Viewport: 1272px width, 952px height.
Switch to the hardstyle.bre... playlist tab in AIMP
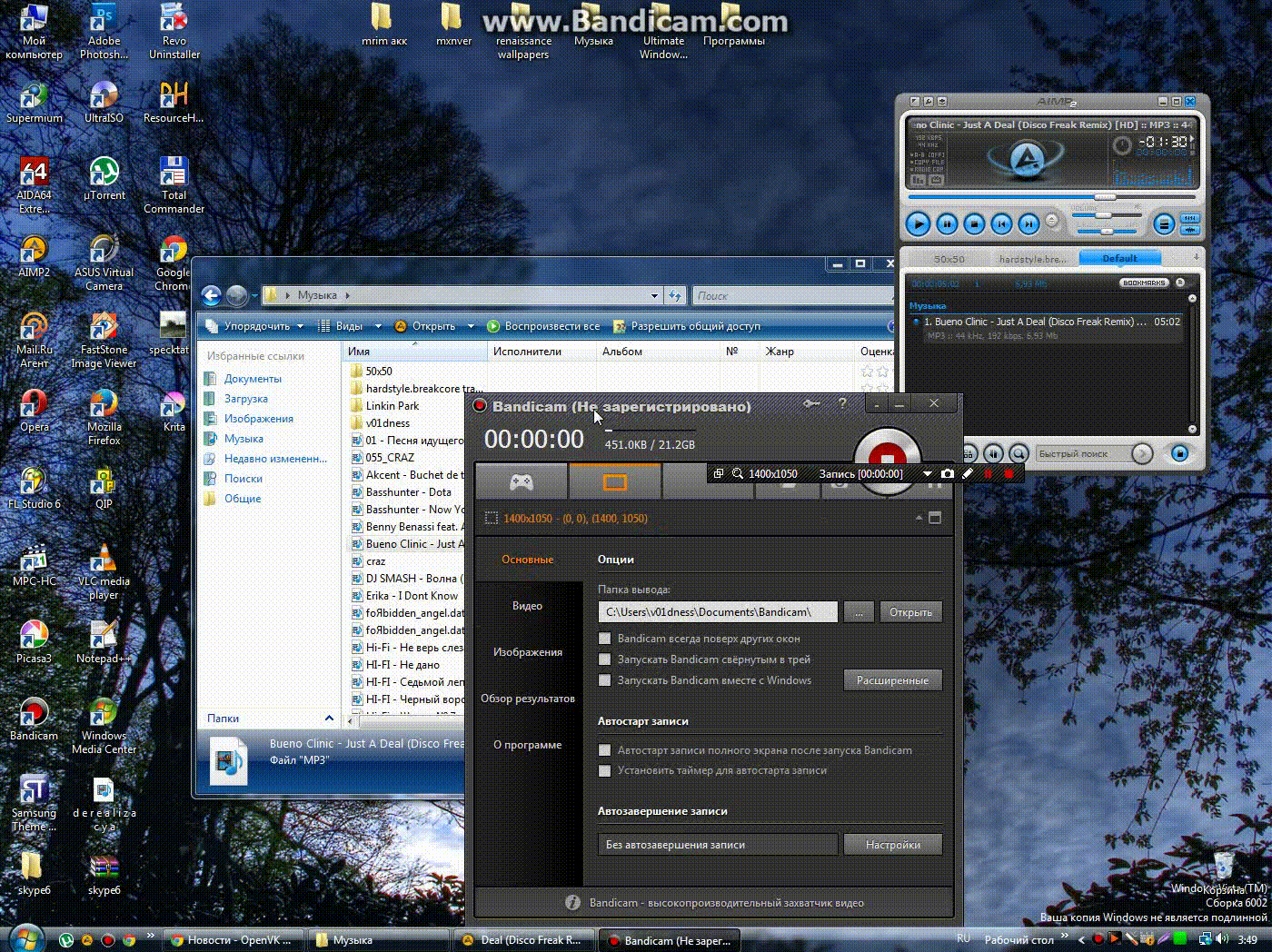(1033, 259)
